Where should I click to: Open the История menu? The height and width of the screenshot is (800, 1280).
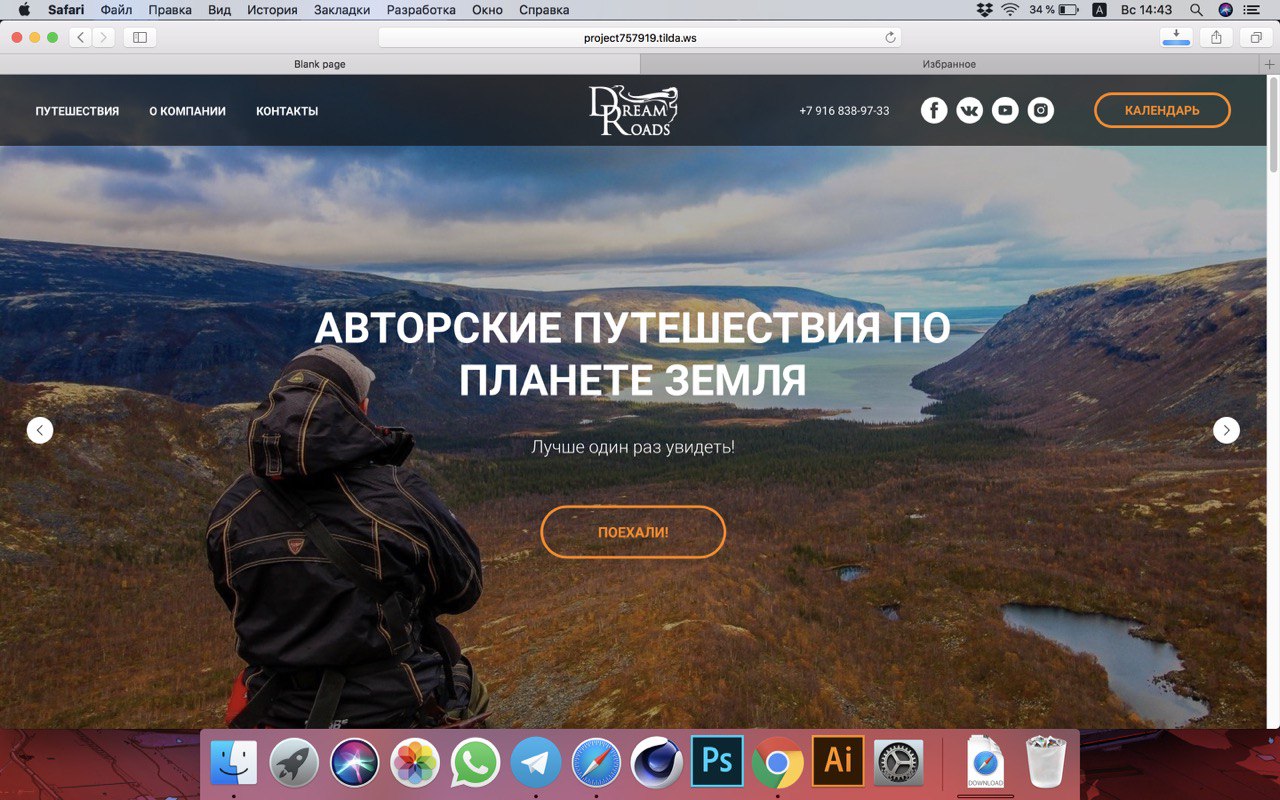point(271,10)
